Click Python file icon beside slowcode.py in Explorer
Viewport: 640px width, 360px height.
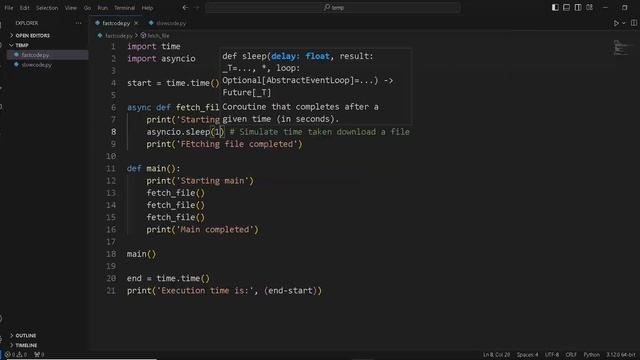16,64
